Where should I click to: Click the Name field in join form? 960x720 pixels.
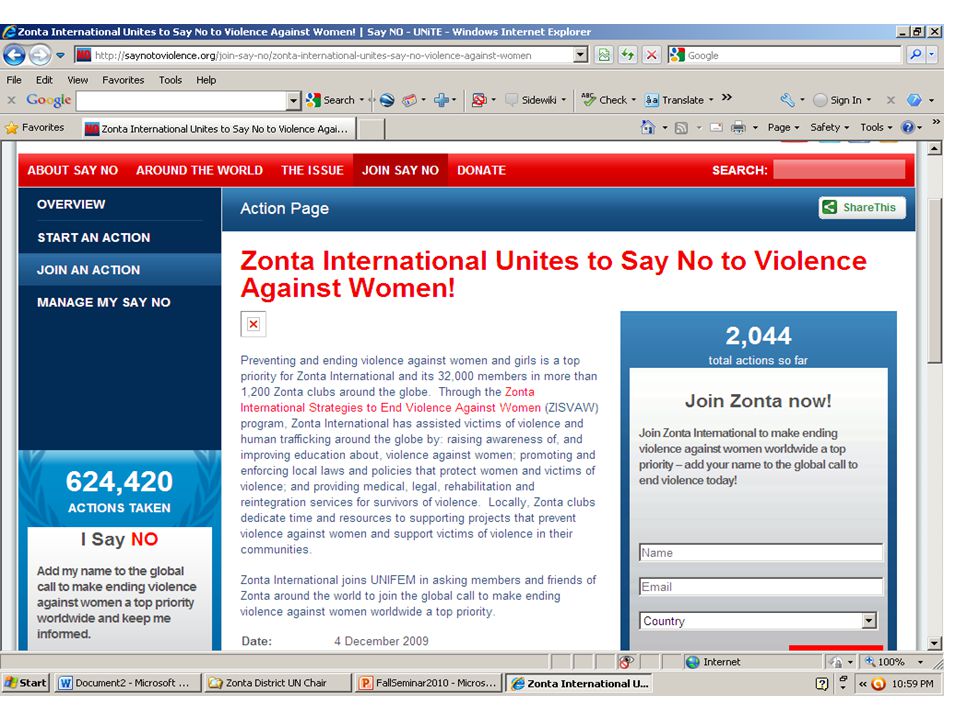click(761, 552)
